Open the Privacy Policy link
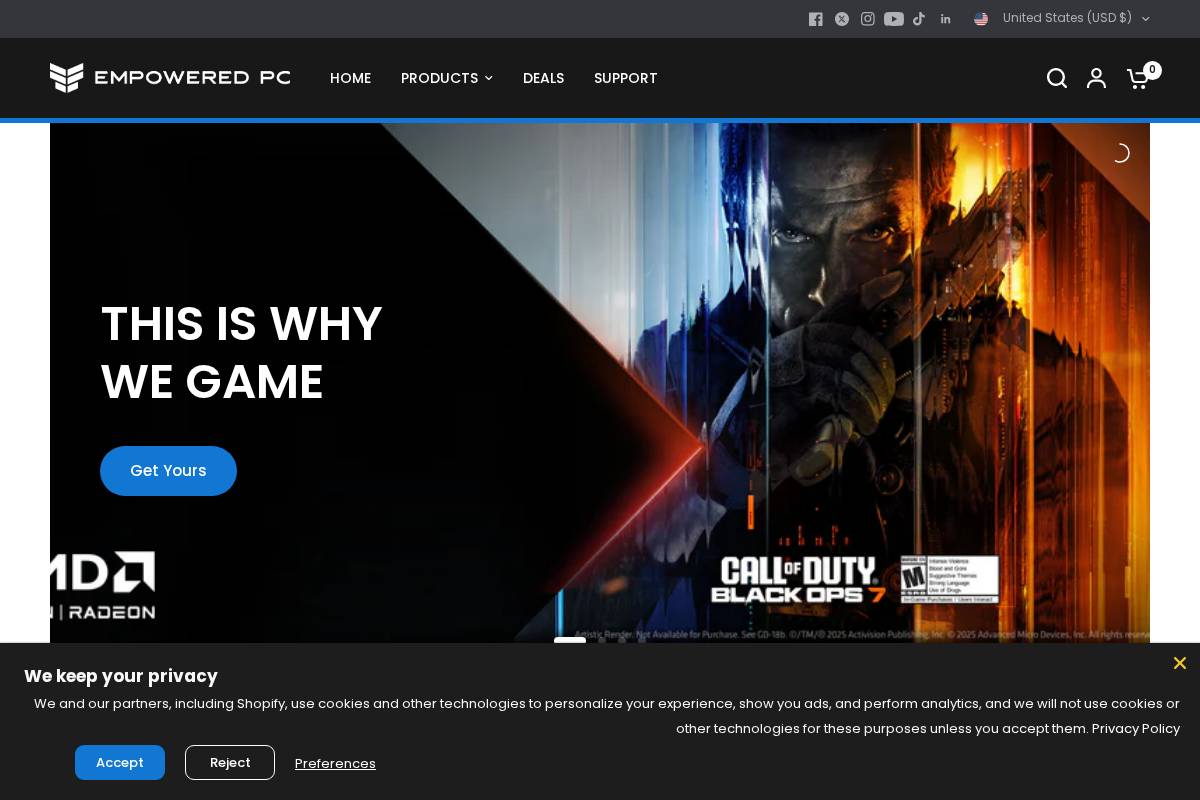Viewport: 1200px width, 800px height. click(x=1136, y=728)
